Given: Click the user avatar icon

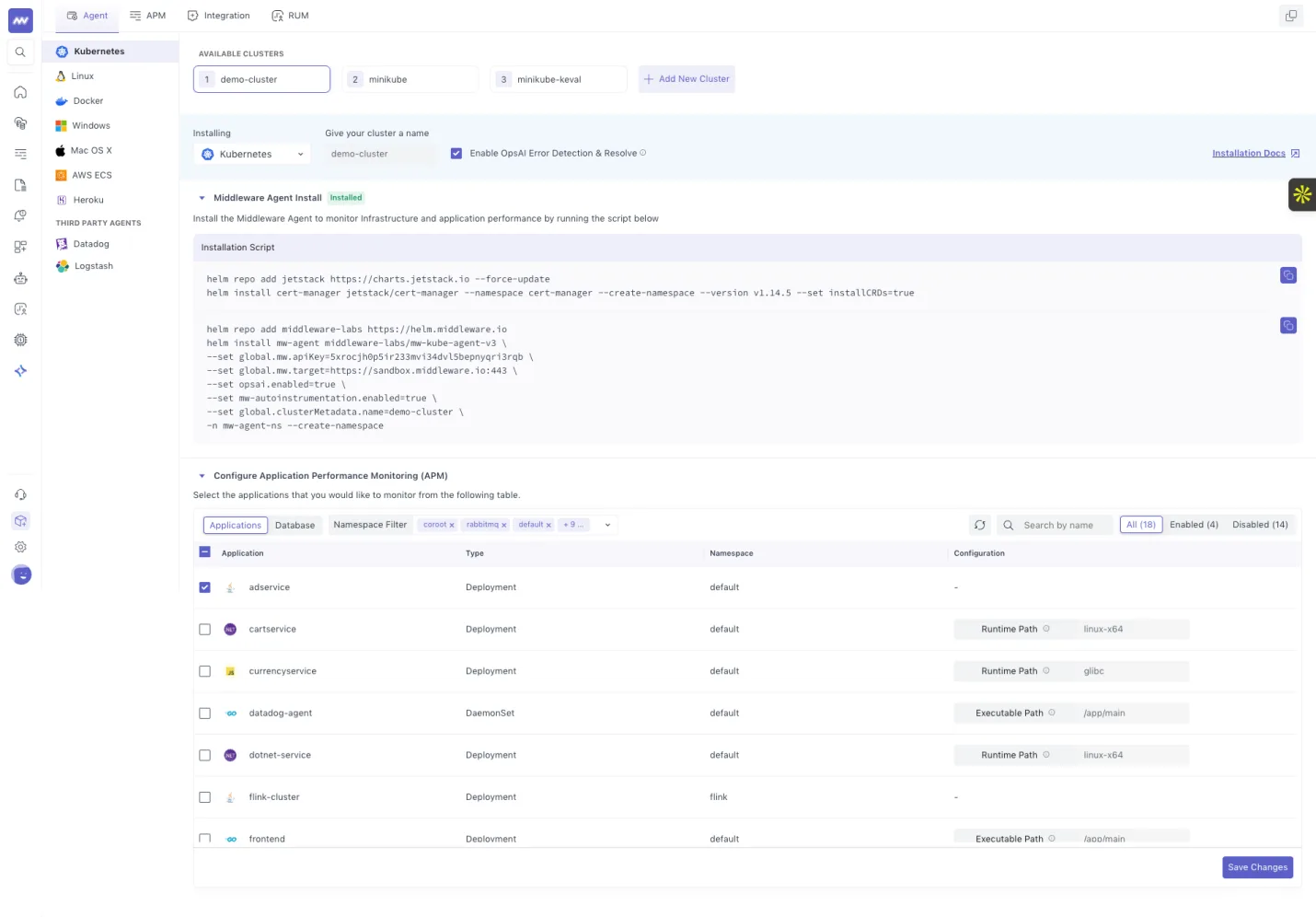Looking at the screenshot, I should [21, 575].
